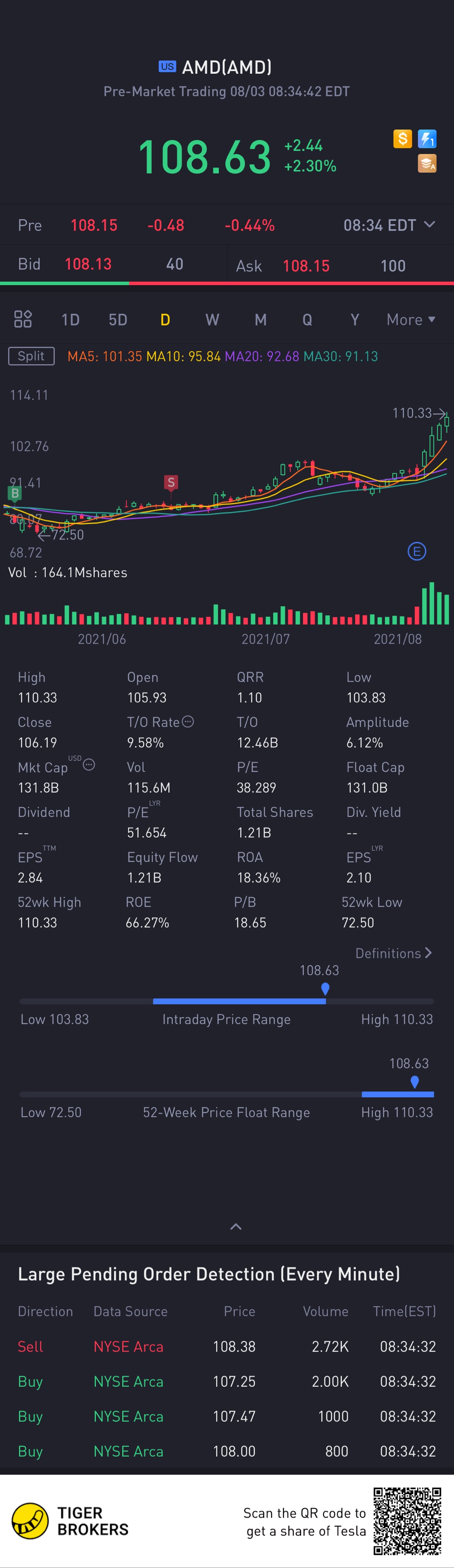Tap the Float Cap value 131.0B
This screenshot has height=1568, width=454.
(367, 787)
